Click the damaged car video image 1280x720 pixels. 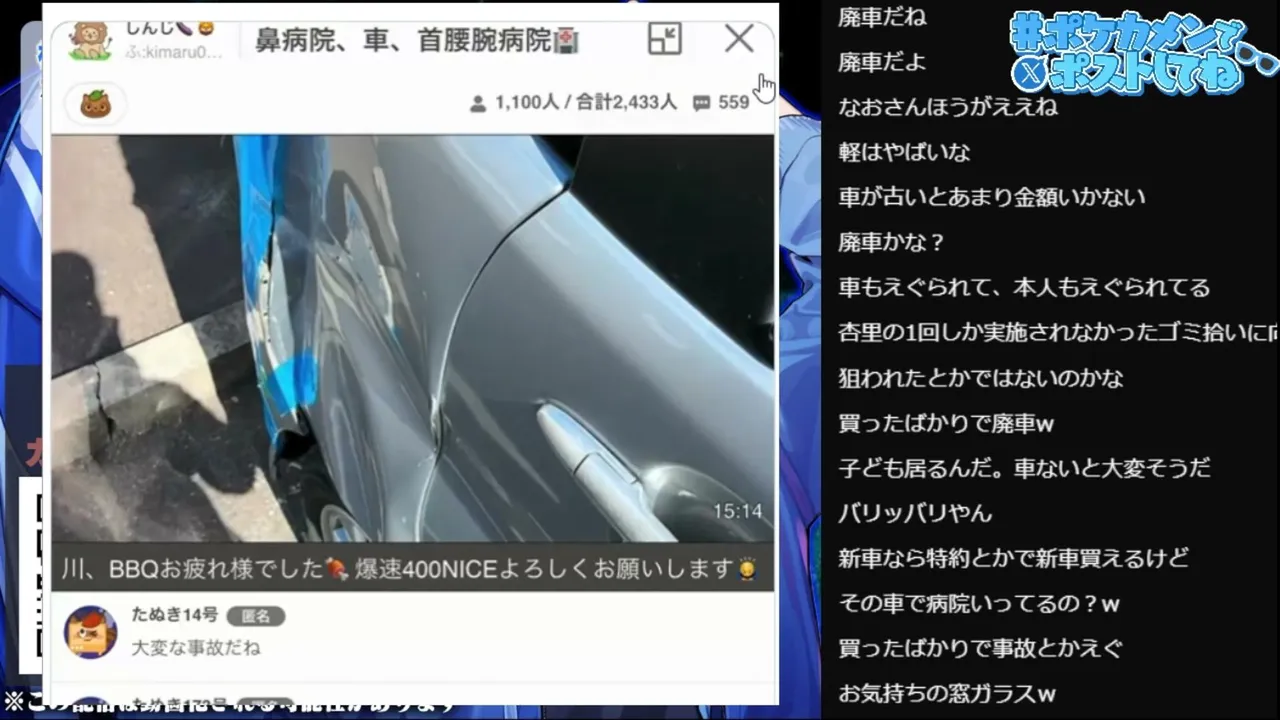click(x=412, y=338)
